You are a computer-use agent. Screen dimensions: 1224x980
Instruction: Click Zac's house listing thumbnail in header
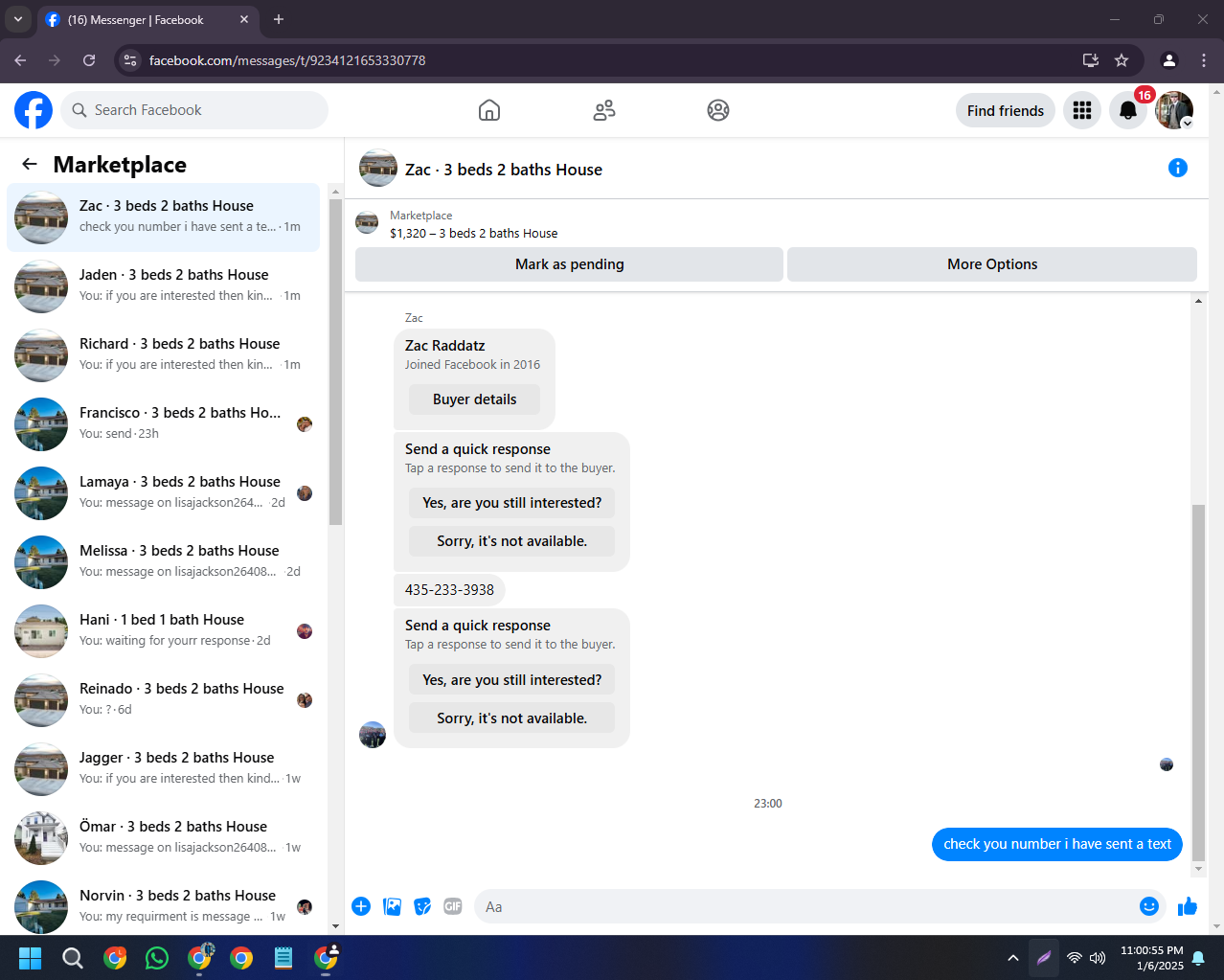coord(378,168)
